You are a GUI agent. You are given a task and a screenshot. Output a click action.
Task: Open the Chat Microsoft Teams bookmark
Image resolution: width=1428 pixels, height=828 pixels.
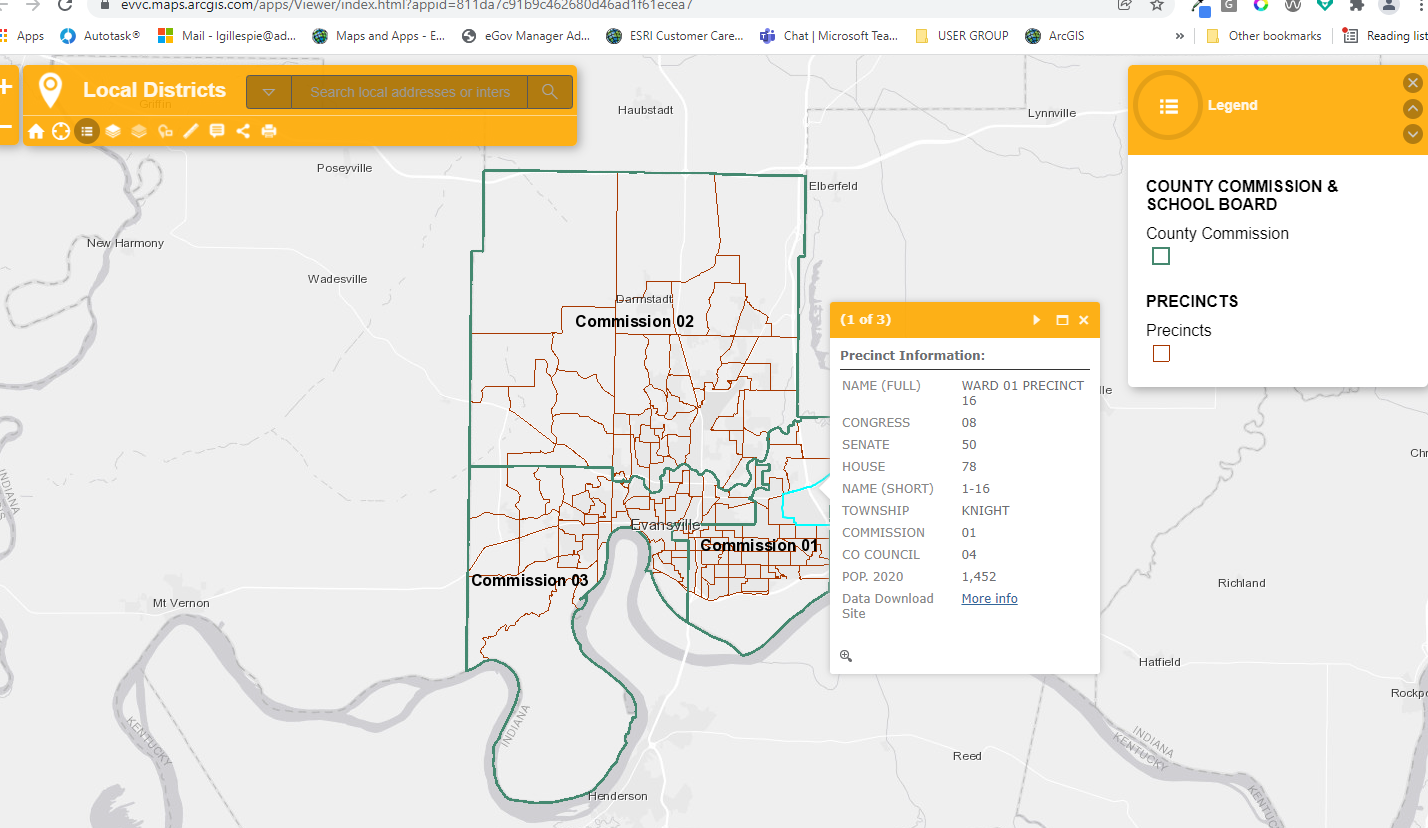click(x=829, y=36)
